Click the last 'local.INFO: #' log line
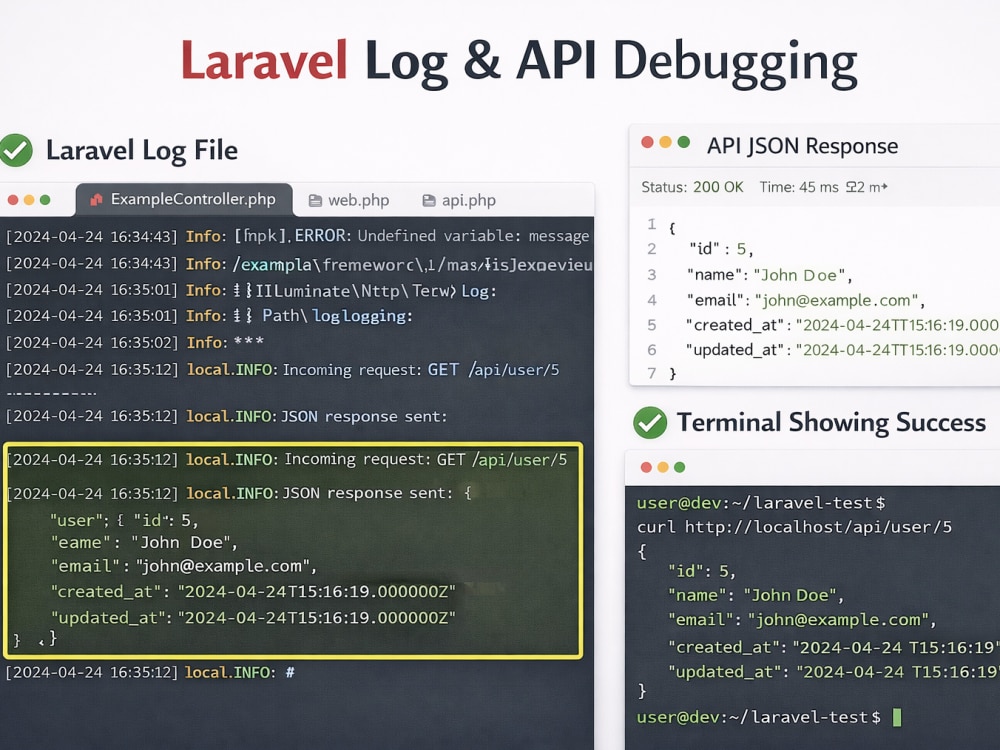The image size is (1000, 750). click(x=150, y=672)
